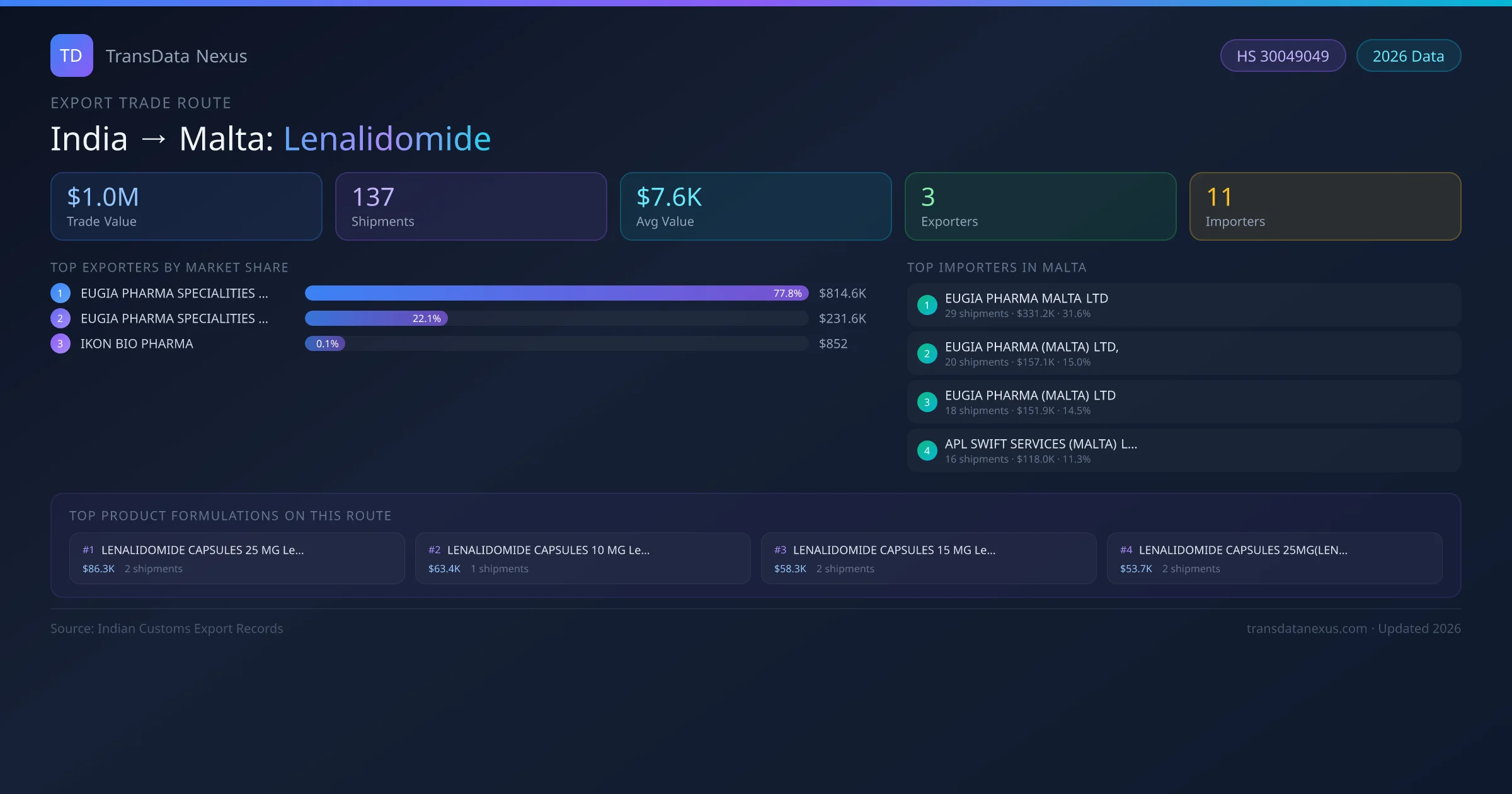Select the #3 LENALIDOMIDE CAPSULES 15 MG card
The width and height of the screenshot is (1512, 794).
pyautogui.click(x=929, y=558)
